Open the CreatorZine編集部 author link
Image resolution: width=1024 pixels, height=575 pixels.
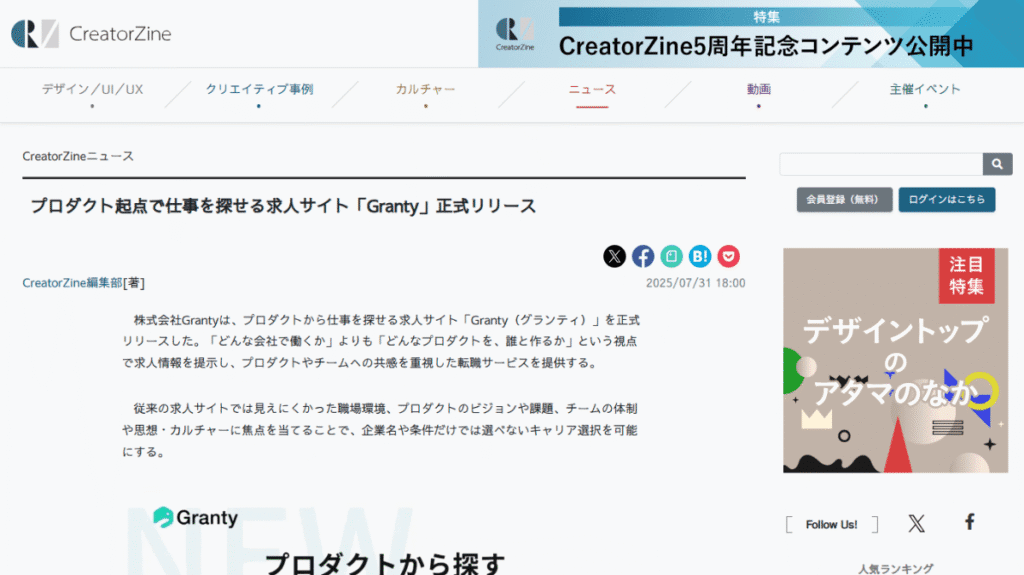point(72,283)
